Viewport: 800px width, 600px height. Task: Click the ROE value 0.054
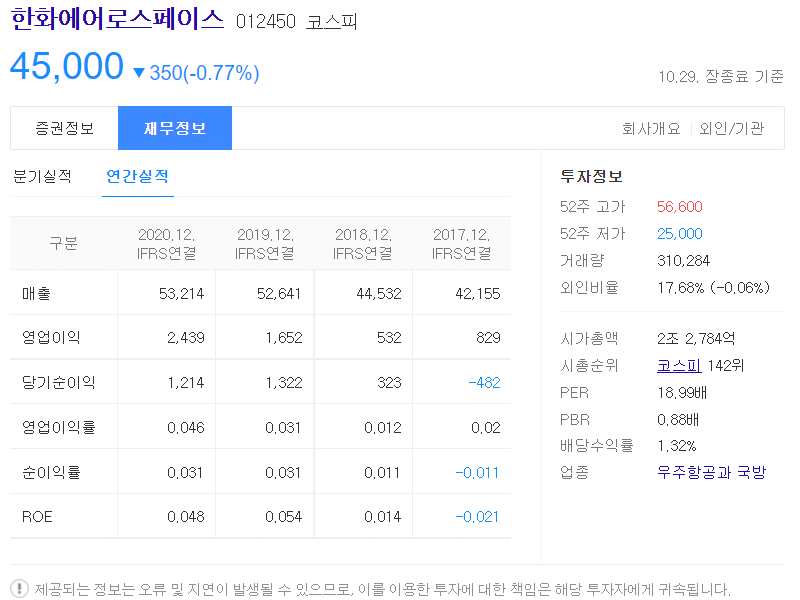coord(284,517)
